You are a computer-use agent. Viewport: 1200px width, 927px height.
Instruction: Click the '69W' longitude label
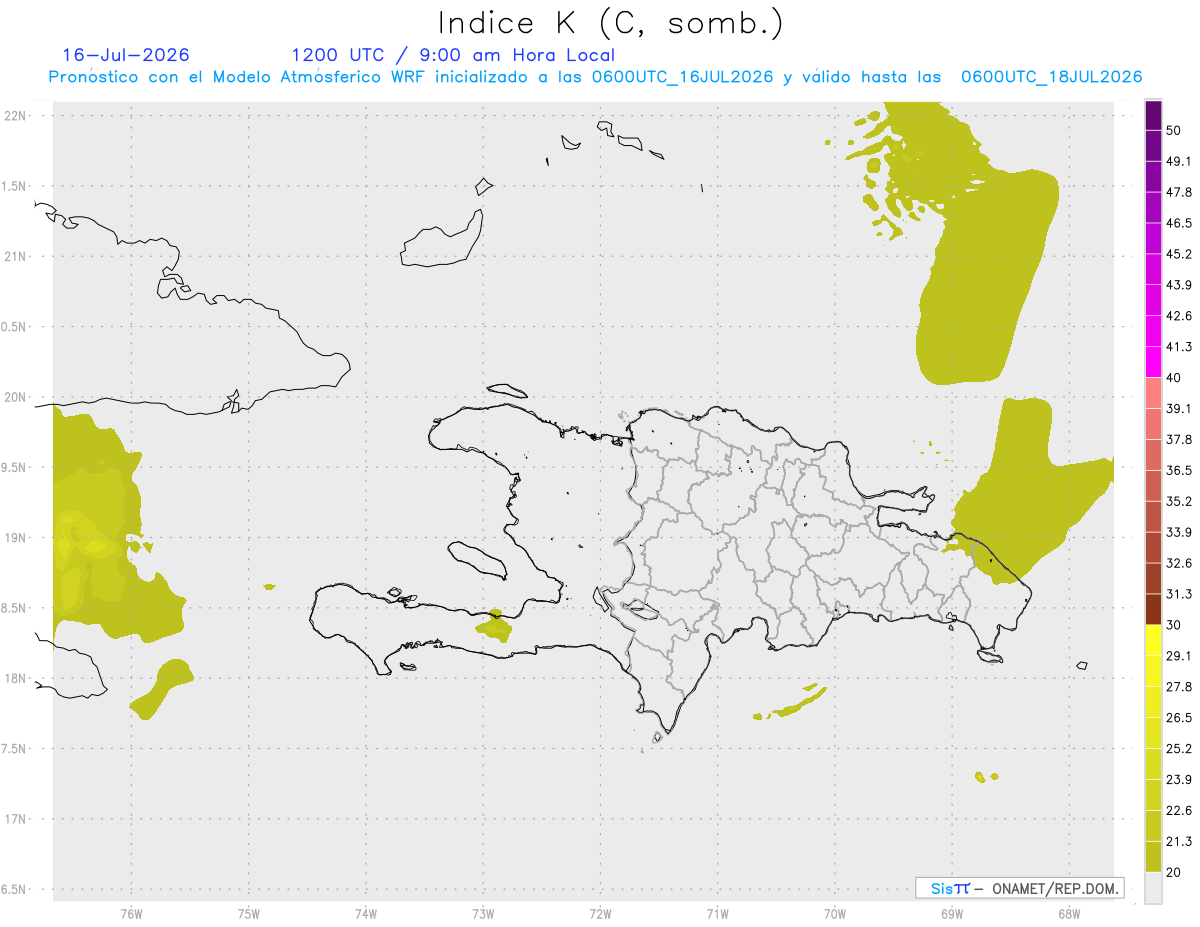(x=951, y=914)
